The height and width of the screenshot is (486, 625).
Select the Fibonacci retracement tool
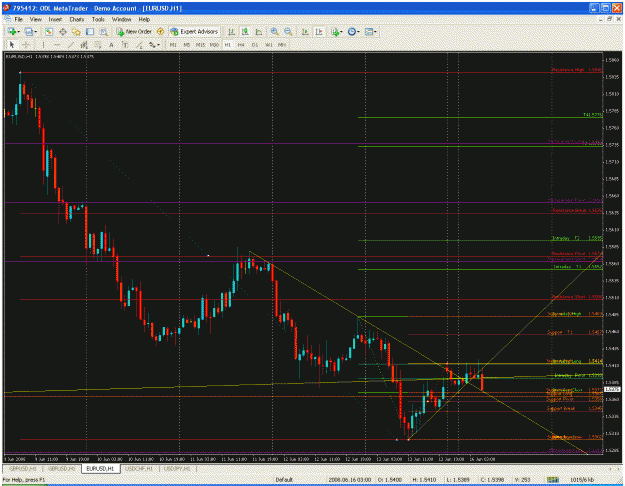point(98,45)
